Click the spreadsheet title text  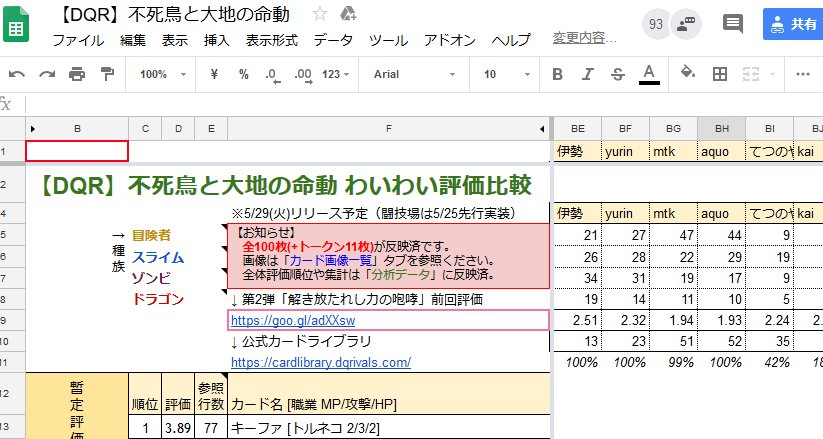tap(175, 15)
